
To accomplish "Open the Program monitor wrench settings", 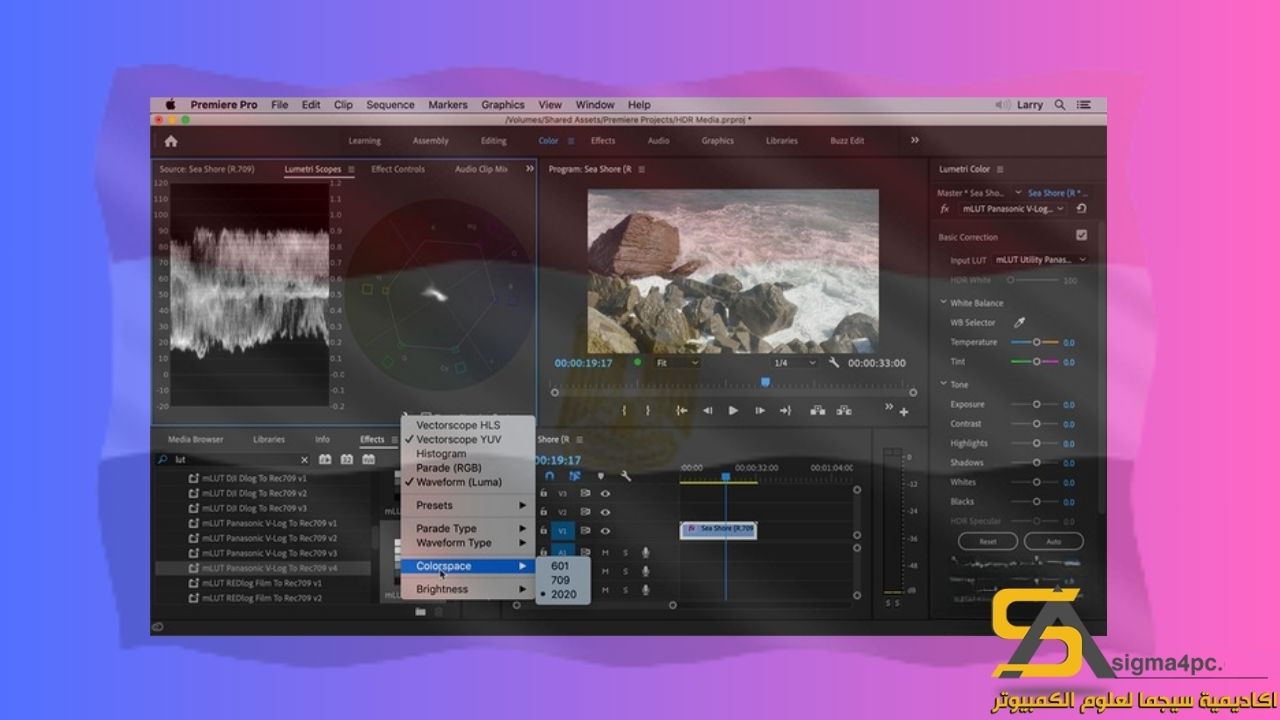I will [834, 363].
